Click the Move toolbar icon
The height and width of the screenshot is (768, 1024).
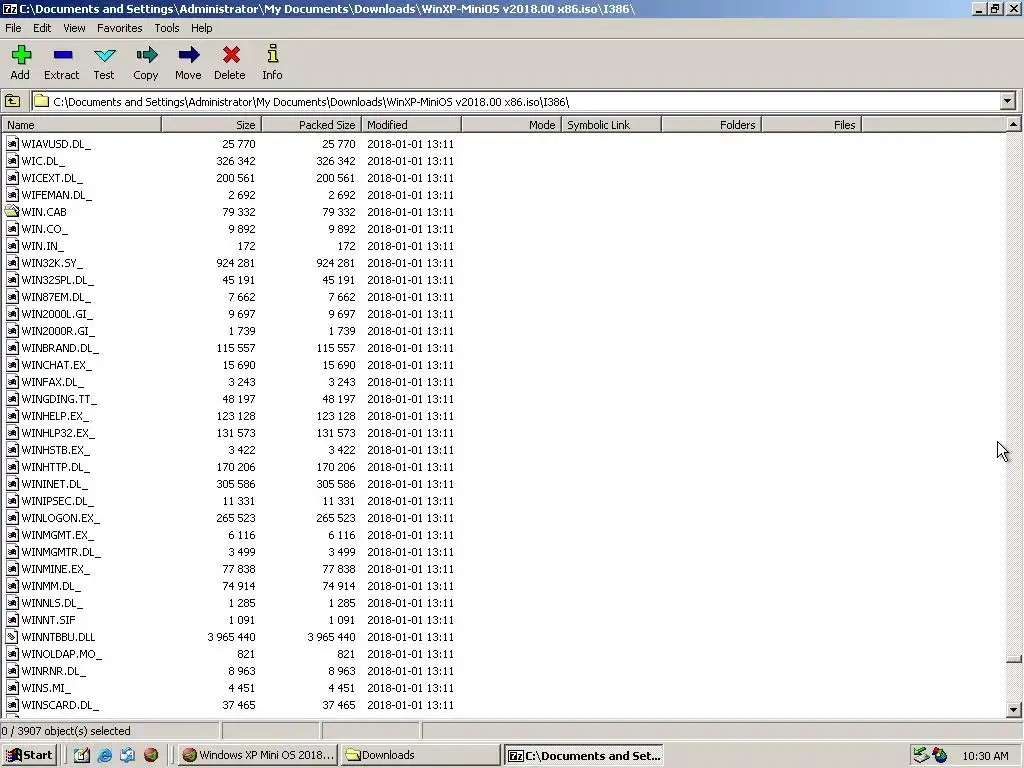[189, 55]
